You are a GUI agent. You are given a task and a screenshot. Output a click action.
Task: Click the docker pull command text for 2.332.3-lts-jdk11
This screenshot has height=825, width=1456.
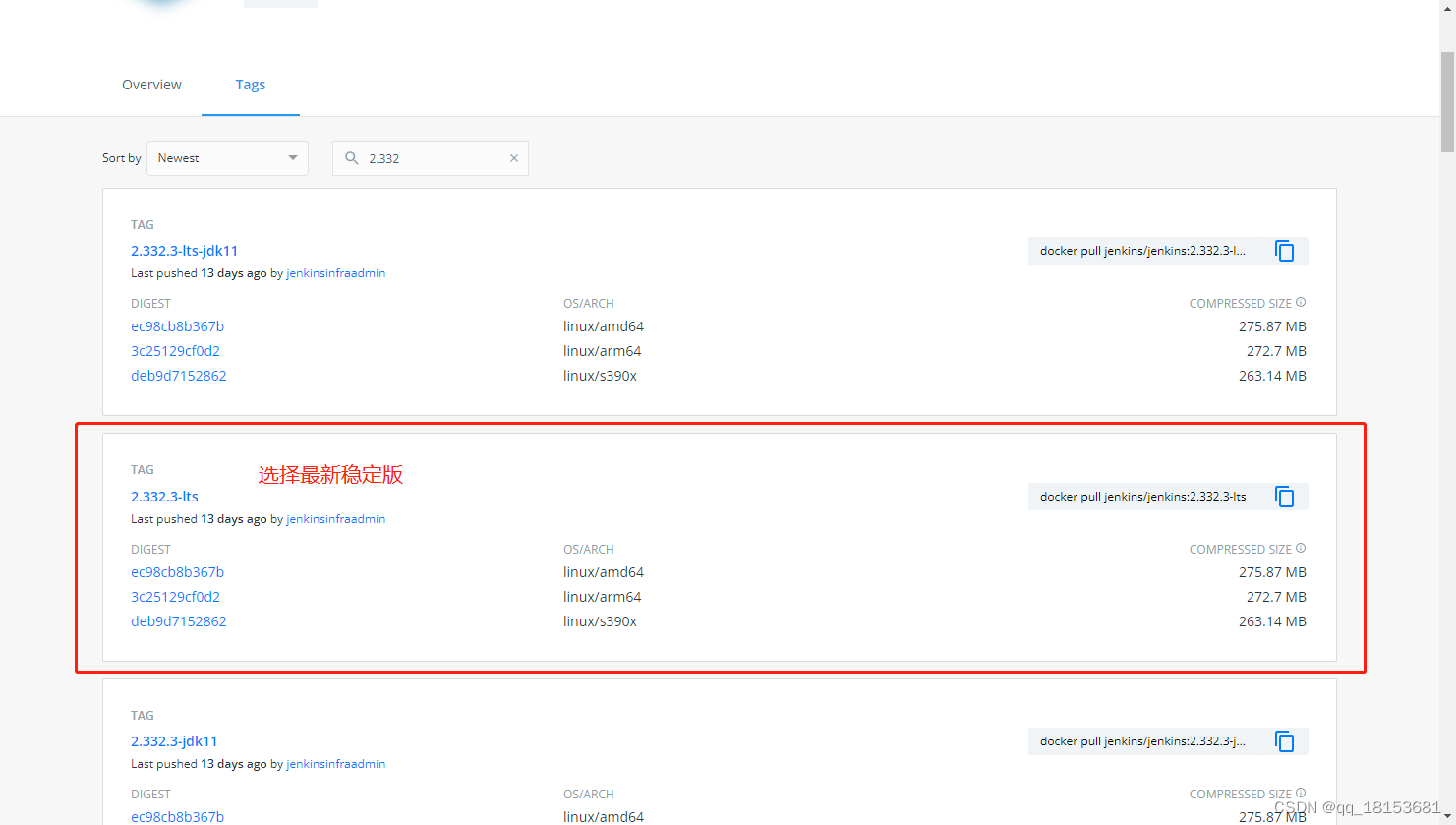click(x=1142, y=251)
